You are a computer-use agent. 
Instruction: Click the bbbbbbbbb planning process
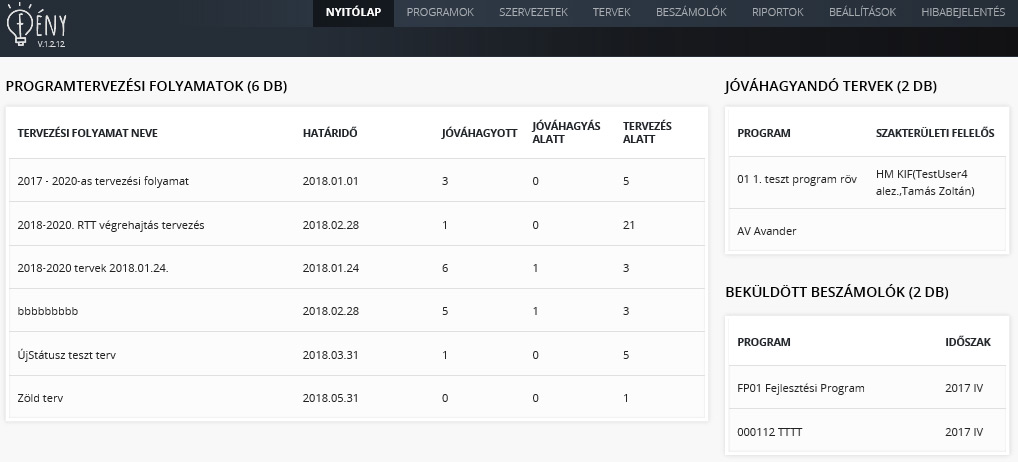(x=48, y=311)
